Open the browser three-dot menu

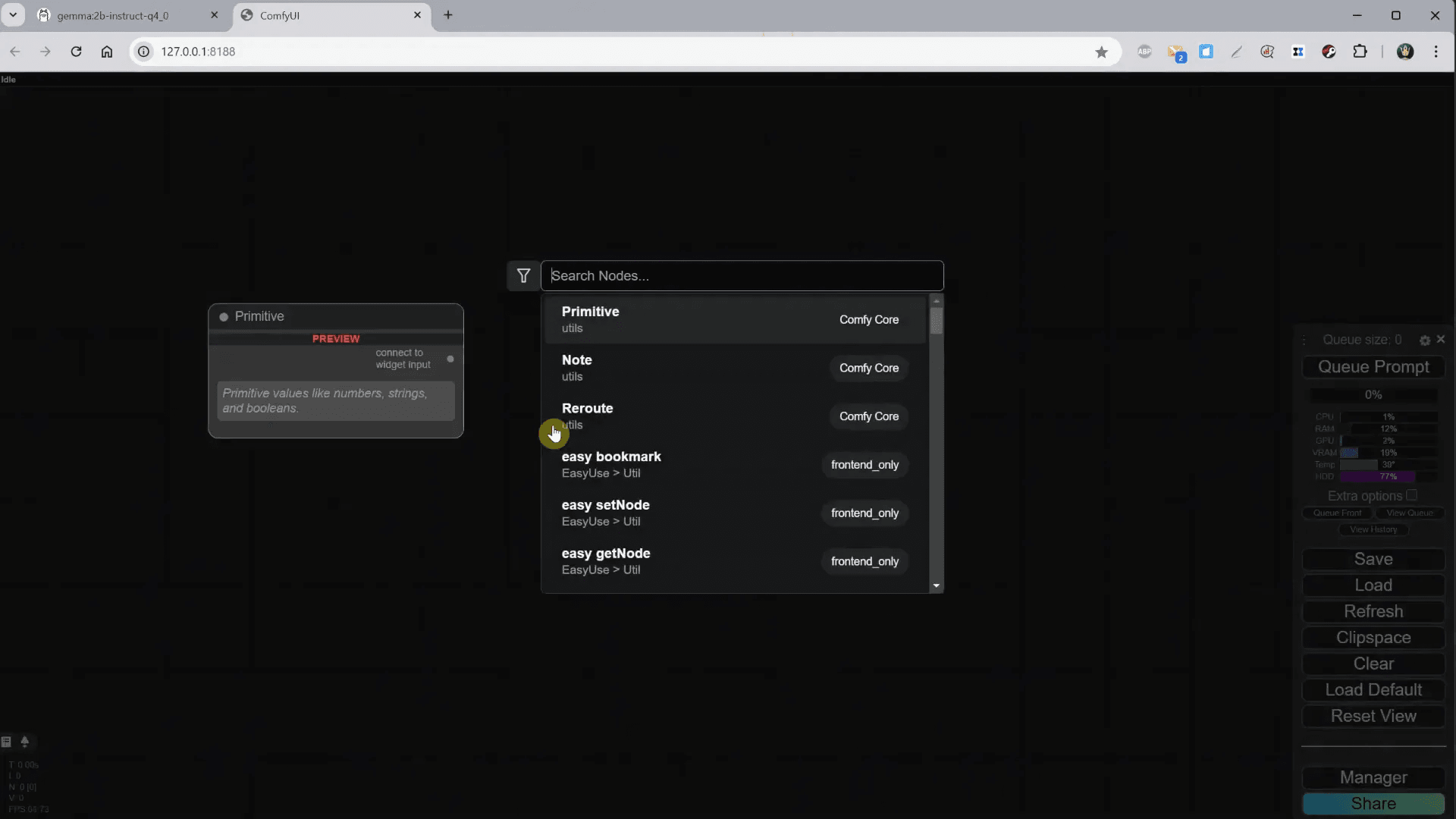tap(1436, 52)
